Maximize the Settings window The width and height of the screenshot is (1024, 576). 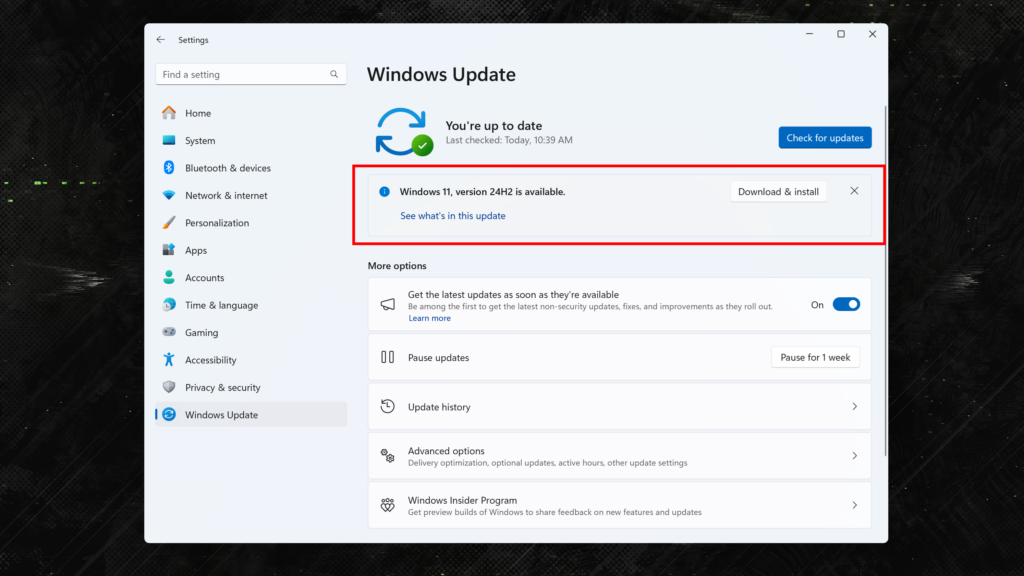840,34
